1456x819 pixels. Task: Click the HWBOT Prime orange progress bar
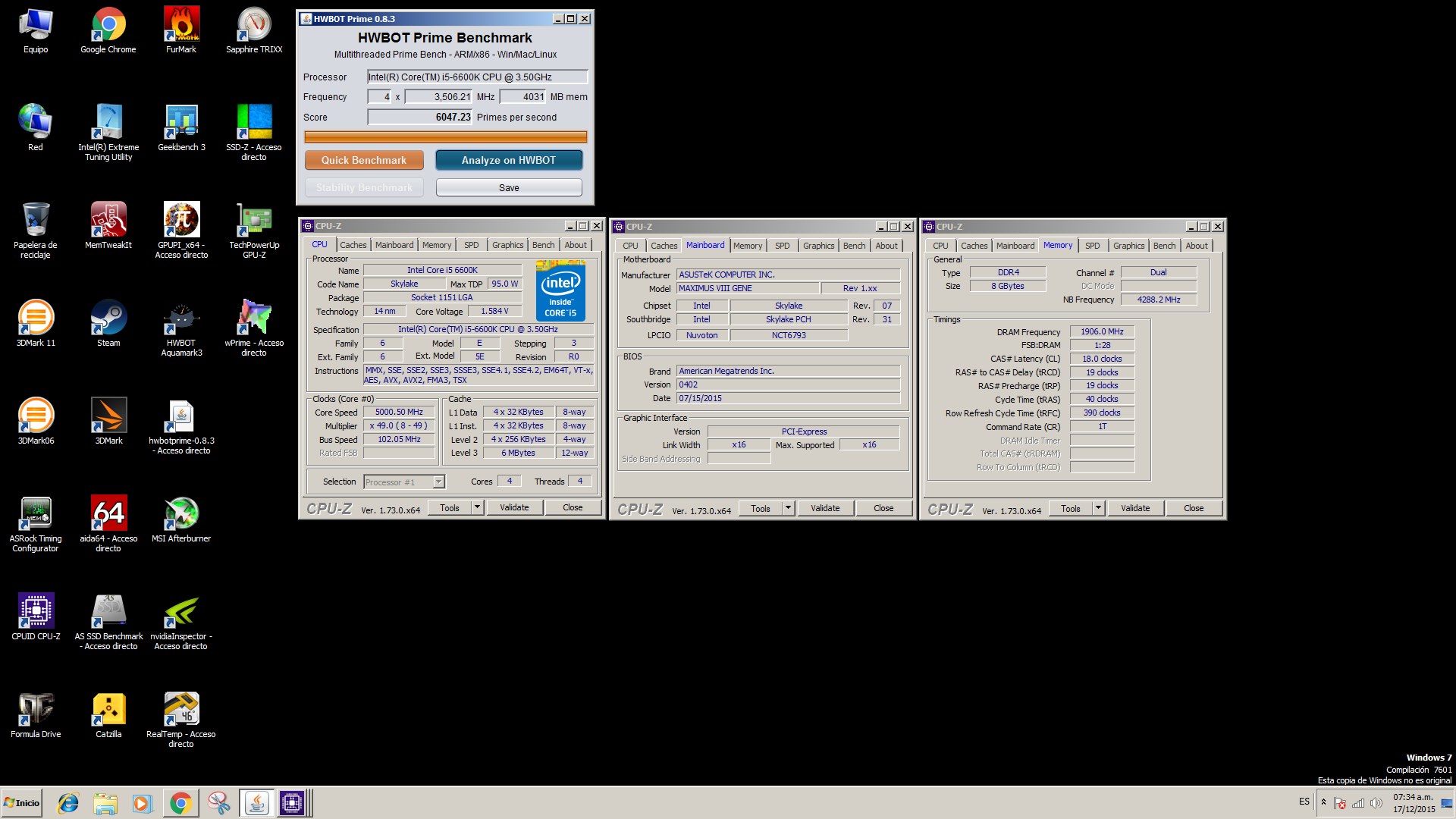point(445,136)
